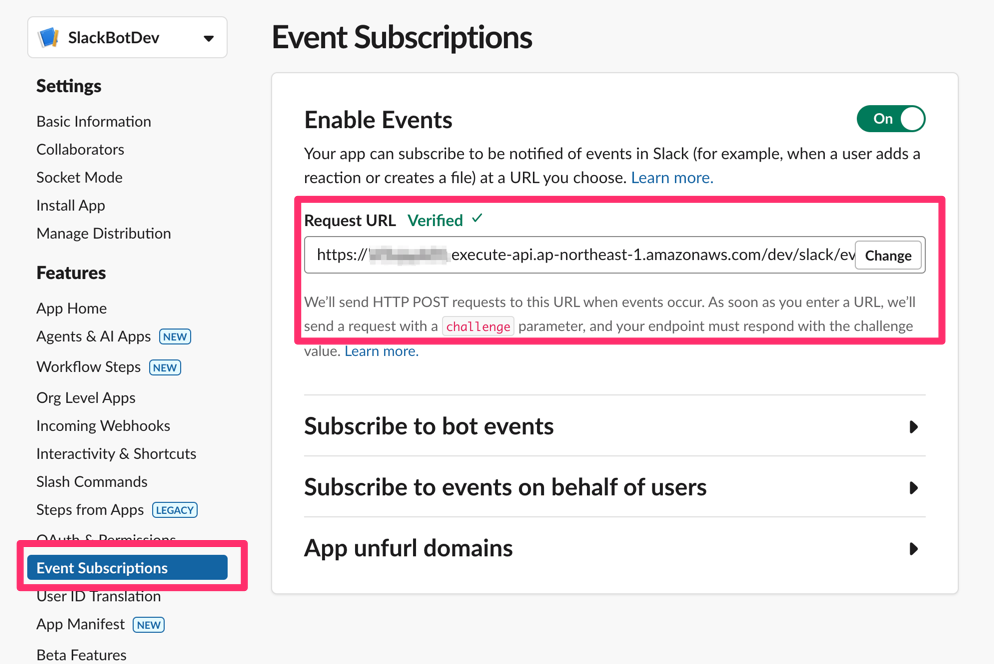Expand the App unfurl domains section
The height and width of the screenshot is (664, 994).
408,548
